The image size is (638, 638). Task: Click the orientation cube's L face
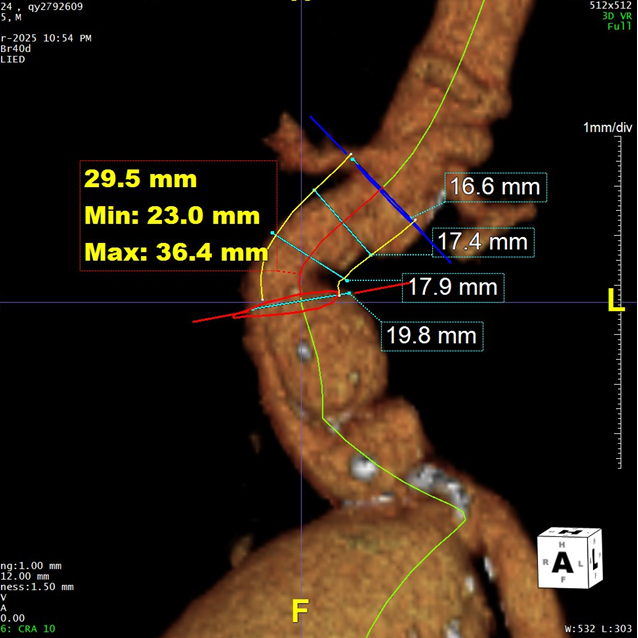[594, 557]
